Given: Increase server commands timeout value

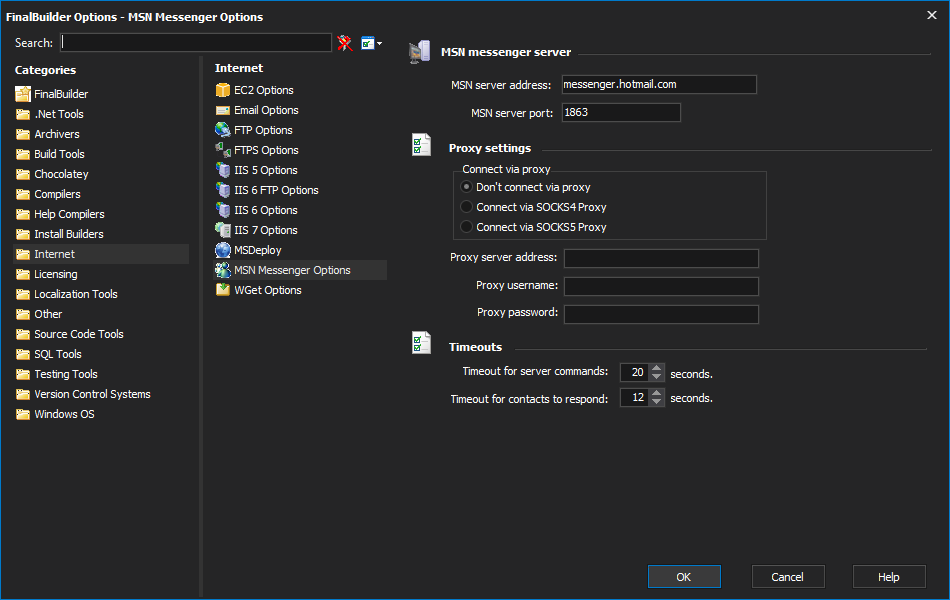Looking at the screenshot, I should tap(657, 368).
